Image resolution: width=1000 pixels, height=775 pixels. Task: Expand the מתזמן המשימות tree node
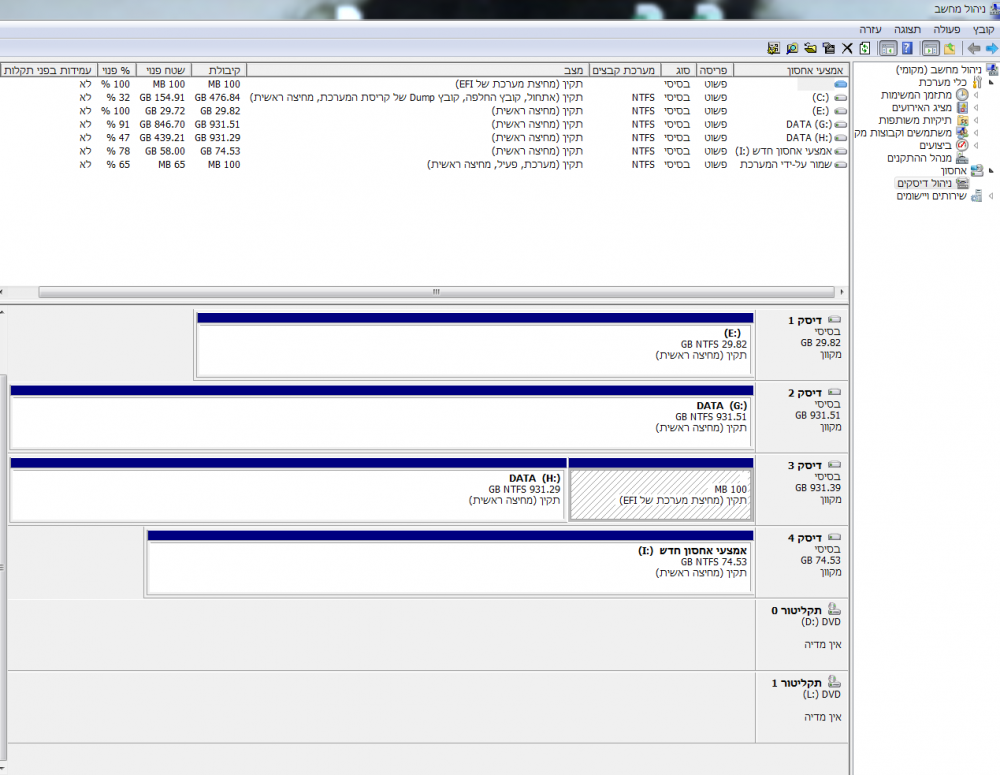(977, 95)
